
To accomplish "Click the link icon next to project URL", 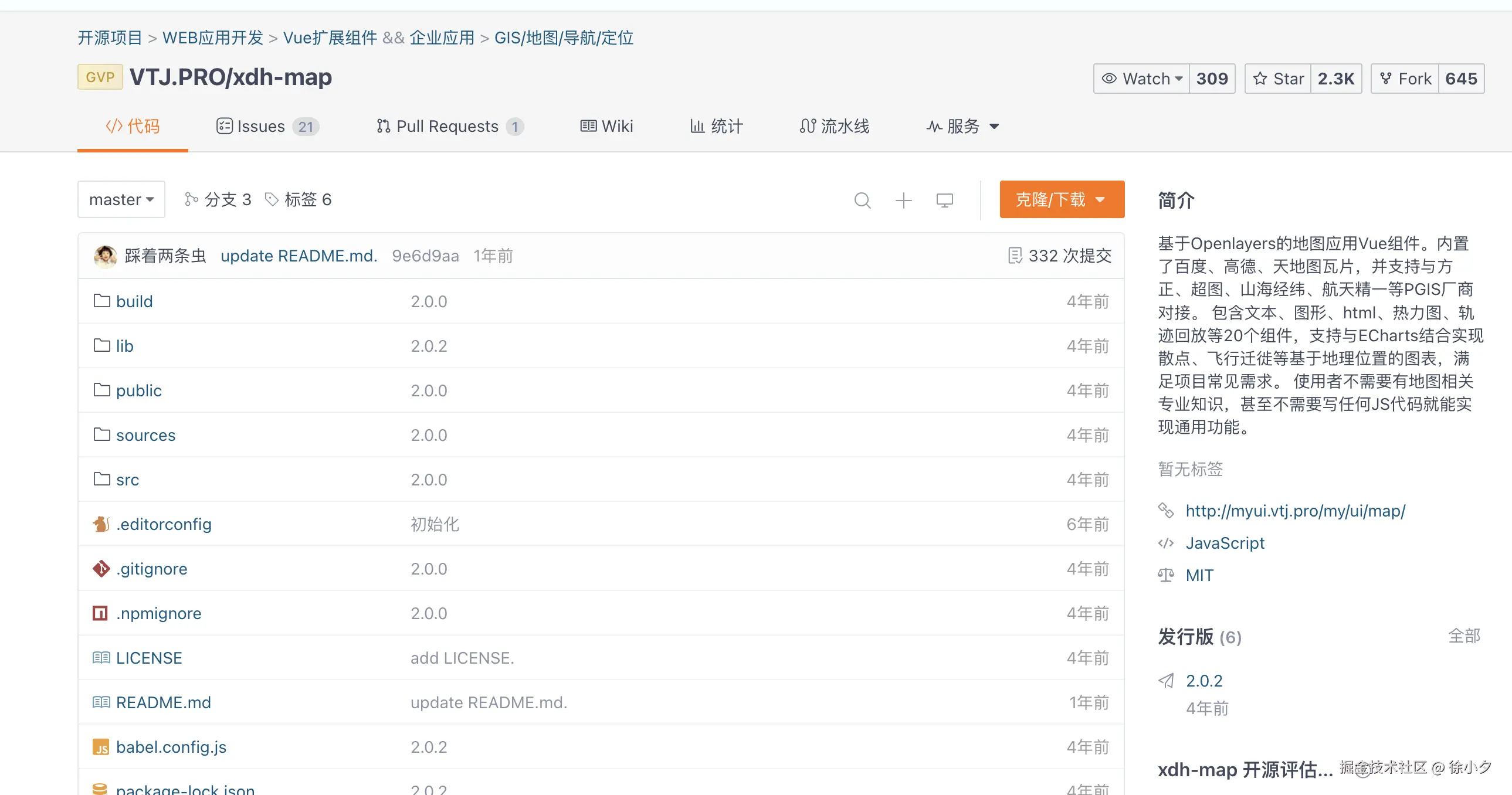I will [1166, 511].
